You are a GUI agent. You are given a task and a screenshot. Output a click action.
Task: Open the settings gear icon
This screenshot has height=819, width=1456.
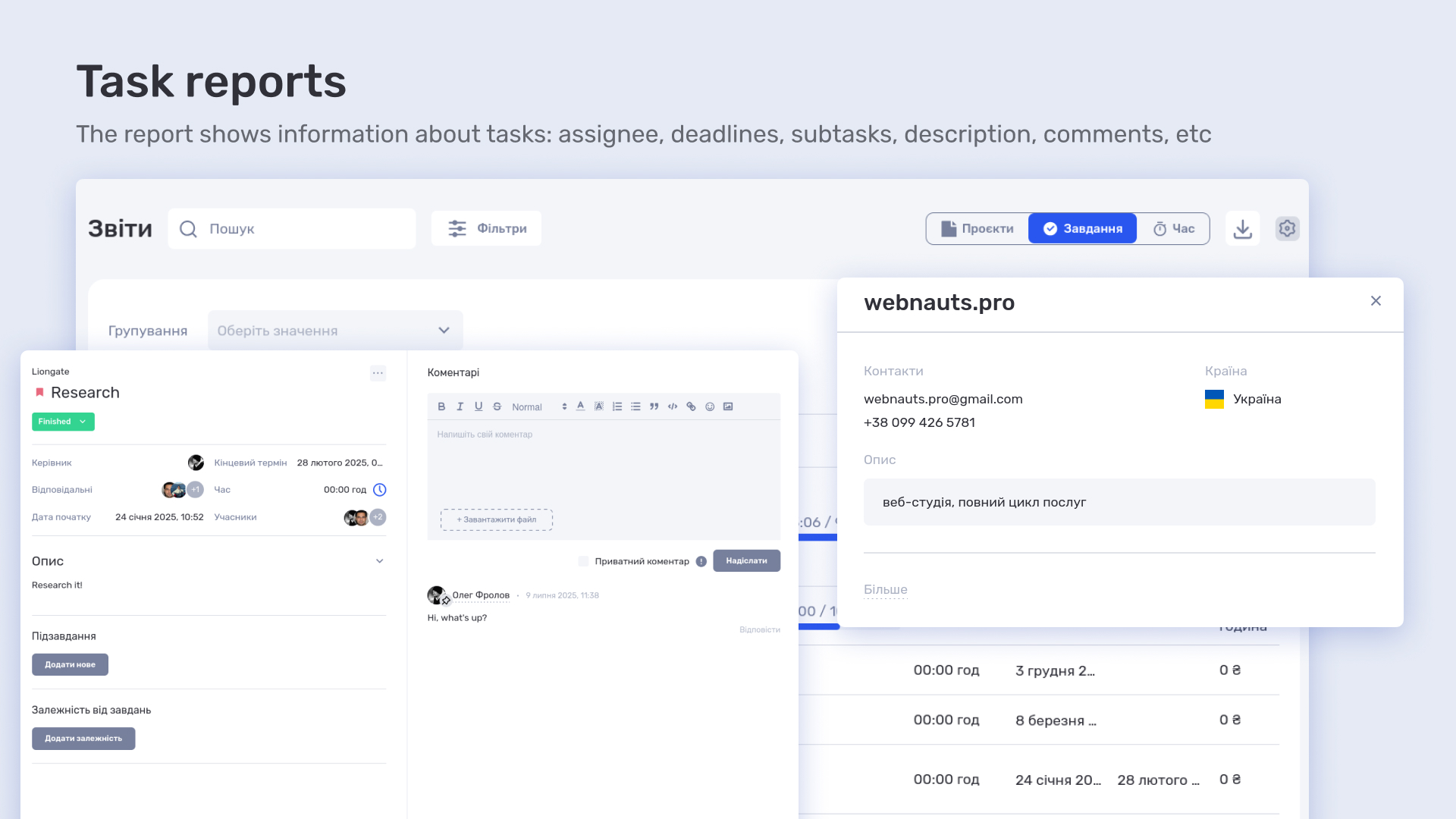(1287, 228)
